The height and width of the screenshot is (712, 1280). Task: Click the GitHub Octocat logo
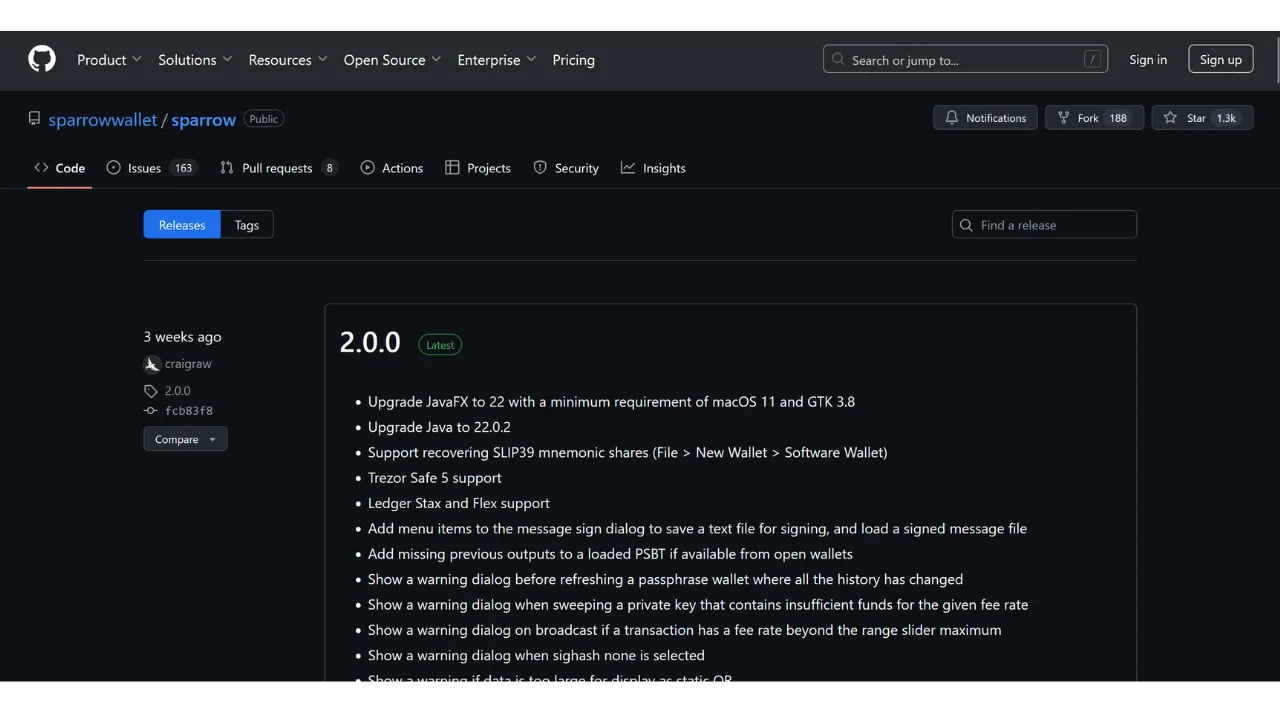pyautogui.click(x=42, y=59)
